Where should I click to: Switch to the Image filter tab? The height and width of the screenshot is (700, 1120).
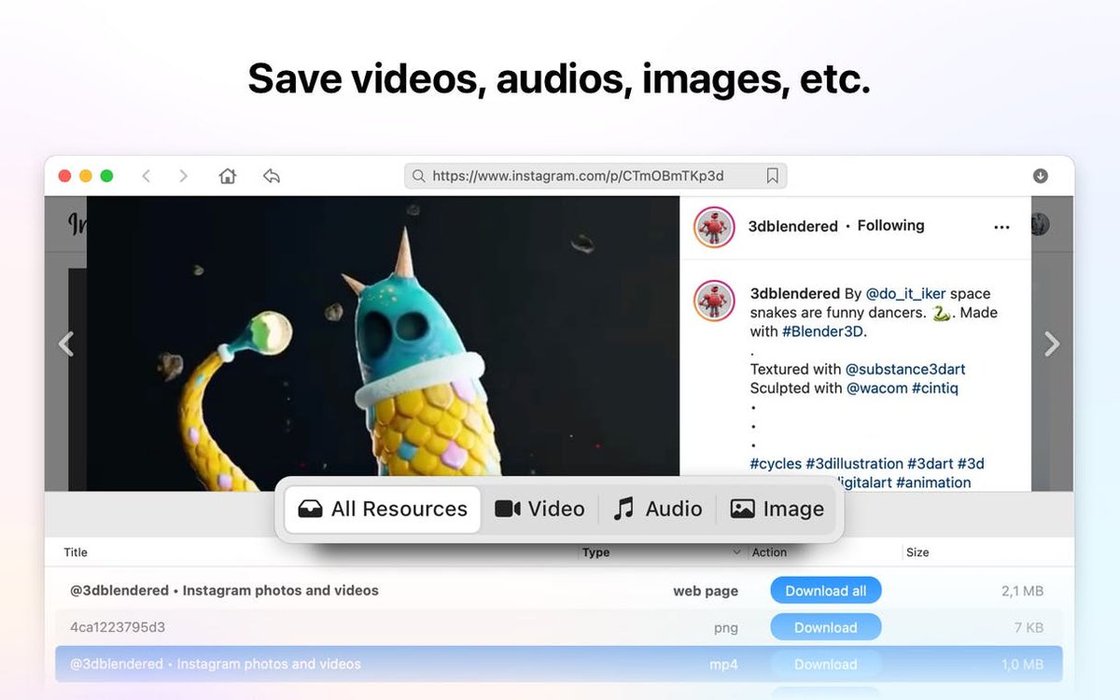(x=777, y=509)
